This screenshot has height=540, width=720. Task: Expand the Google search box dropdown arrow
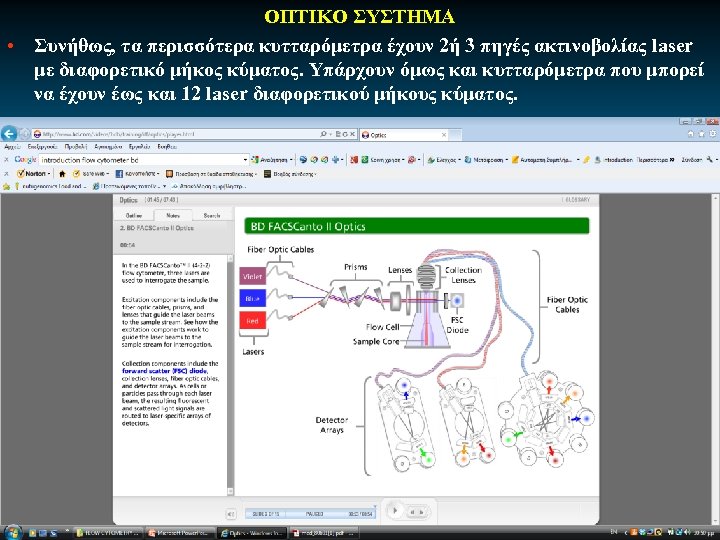click(245, 160)
